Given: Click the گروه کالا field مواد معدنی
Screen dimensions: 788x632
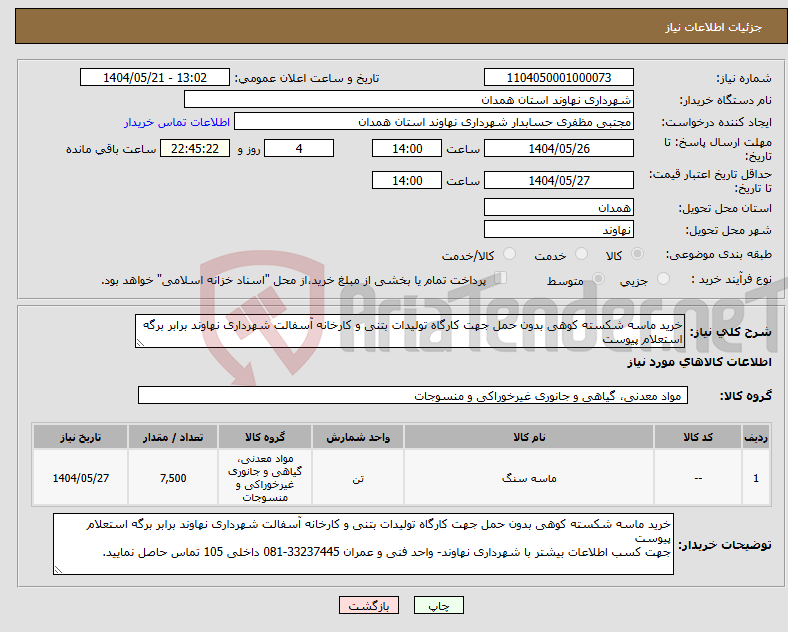Looking at the screenshot, I should tap(413, 395).
